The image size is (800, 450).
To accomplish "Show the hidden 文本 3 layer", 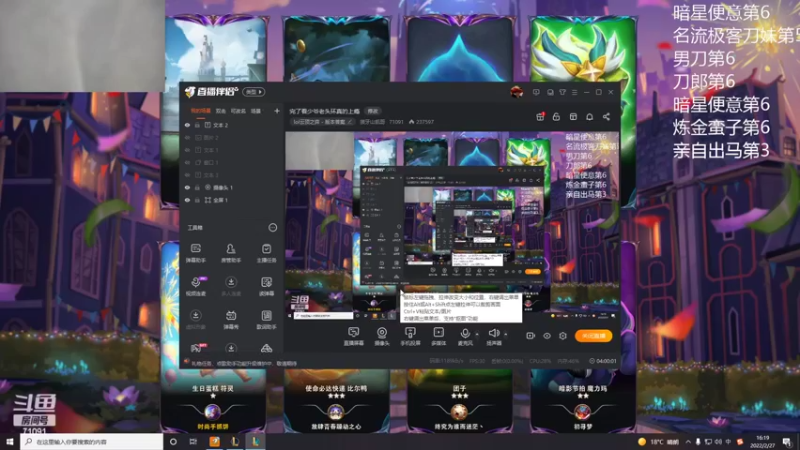I will pos(187,175).
